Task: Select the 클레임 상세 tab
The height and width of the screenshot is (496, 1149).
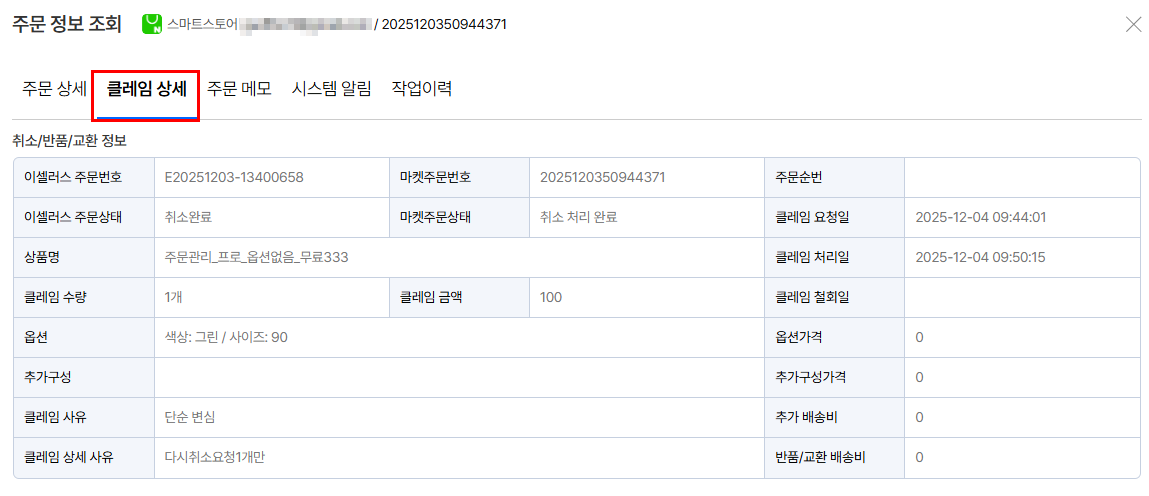Action: tap(147, 89)
